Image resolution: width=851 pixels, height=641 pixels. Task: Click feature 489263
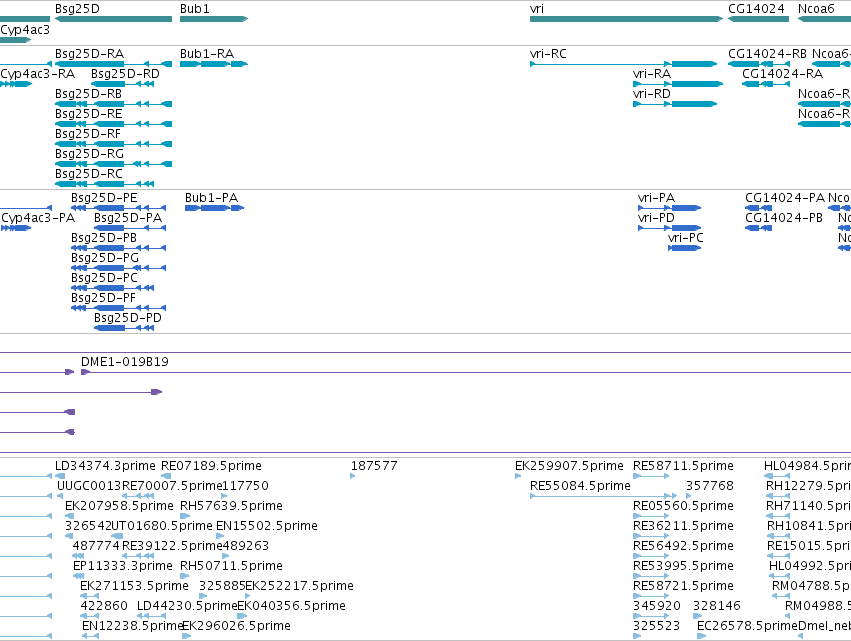pyautogui.click(x=226, y=556)
